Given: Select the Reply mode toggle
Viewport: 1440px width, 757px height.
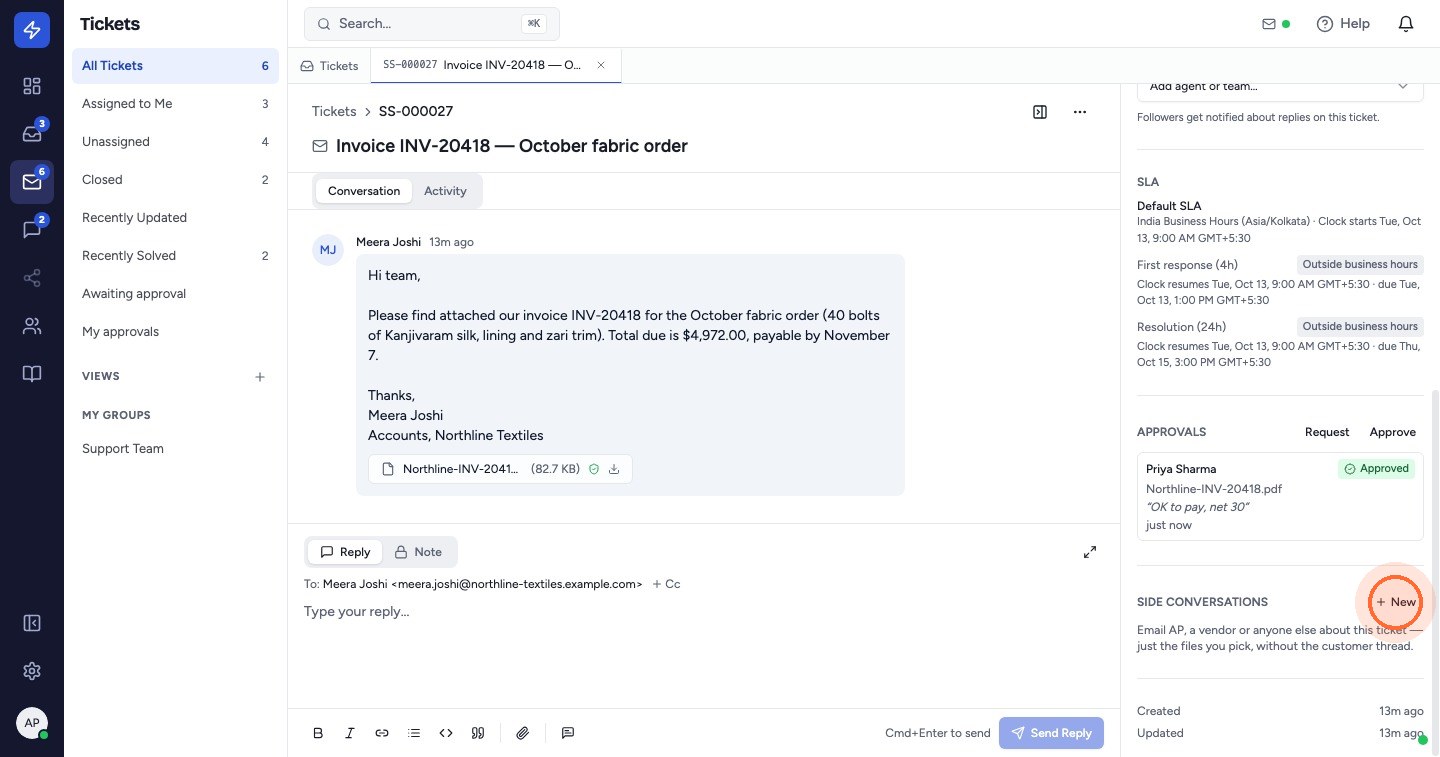Looking at the screenshot, I should (x=345, y=552).
